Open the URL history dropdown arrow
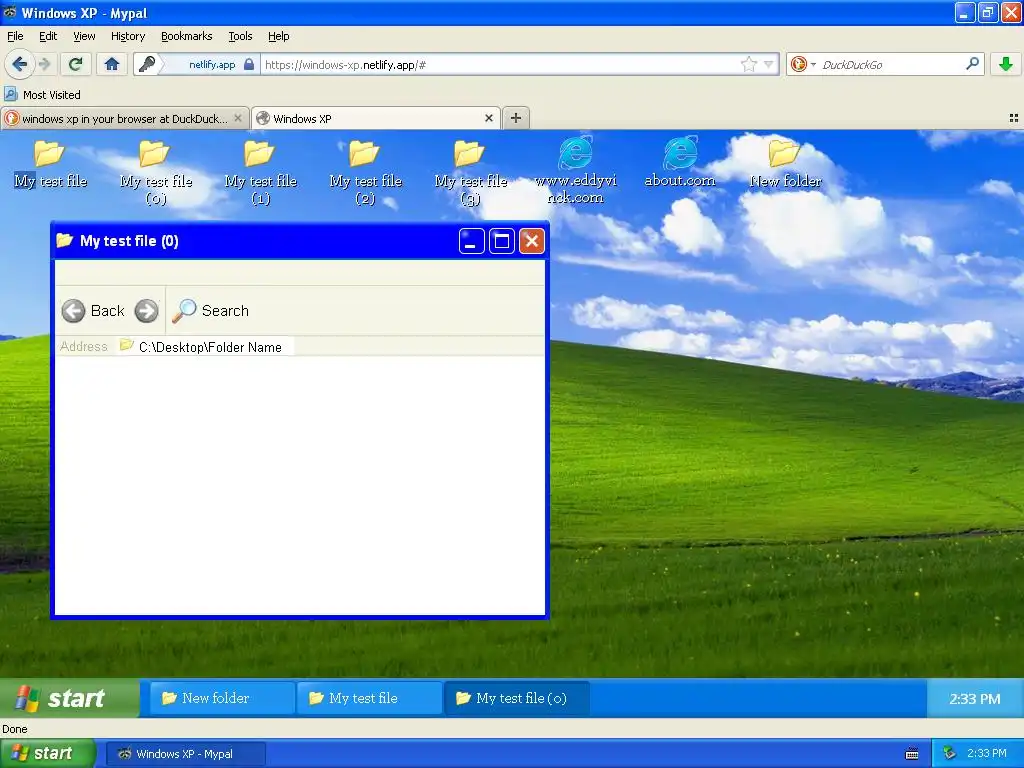Viewport: 1024px width, 768px height. 769,64
